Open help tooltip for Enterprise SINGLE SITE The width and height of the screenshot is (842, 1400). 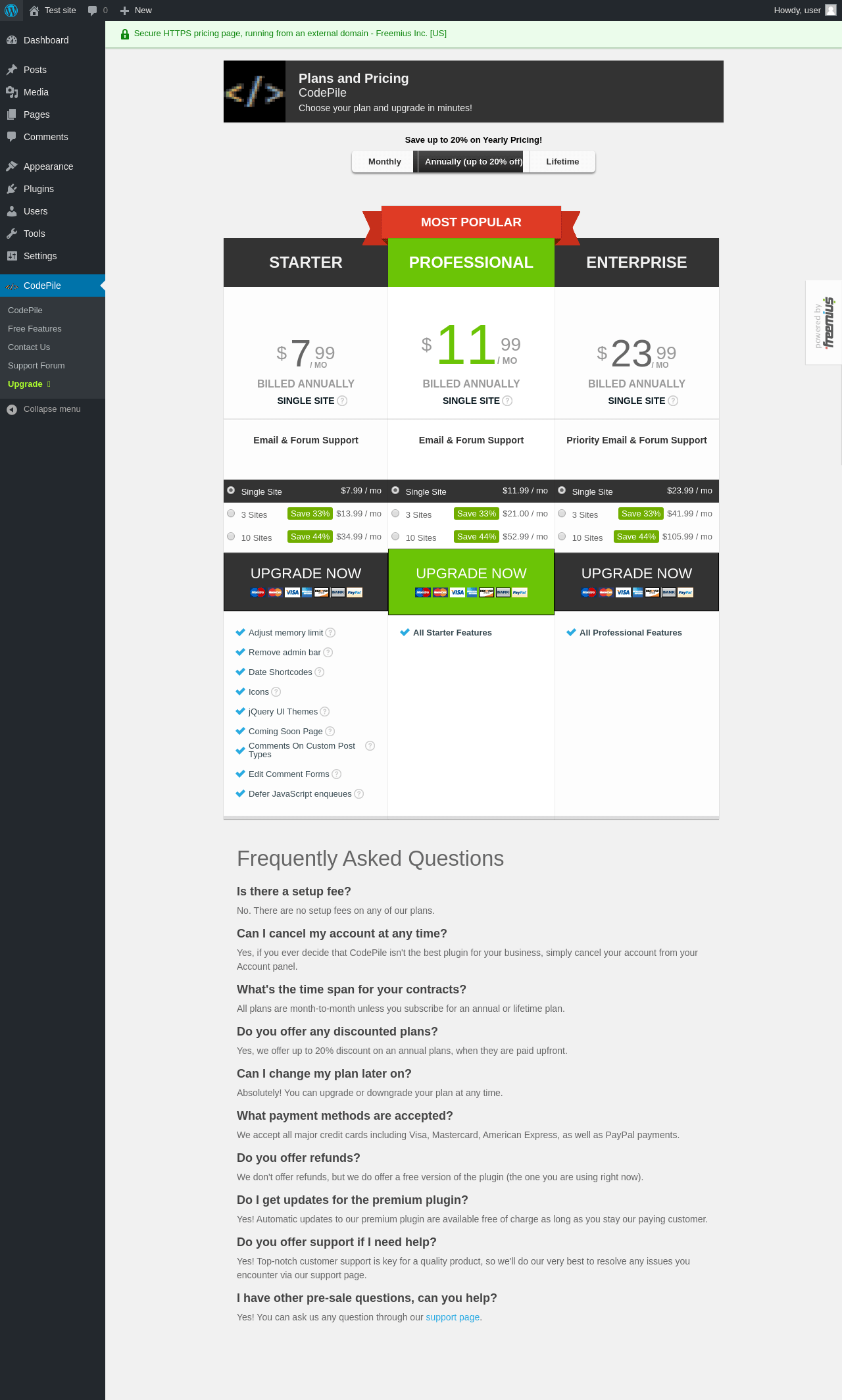tap(673, 401)
